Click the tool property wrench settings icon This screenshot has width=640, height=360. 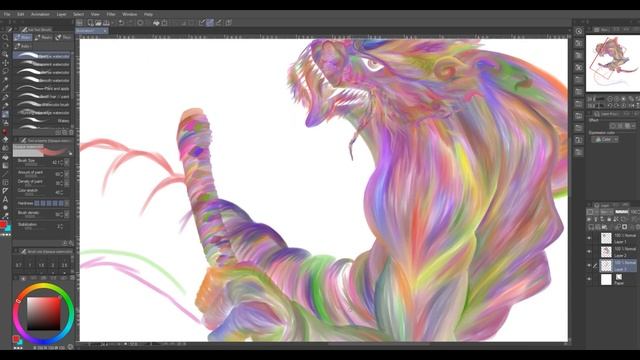coord(71,243)
